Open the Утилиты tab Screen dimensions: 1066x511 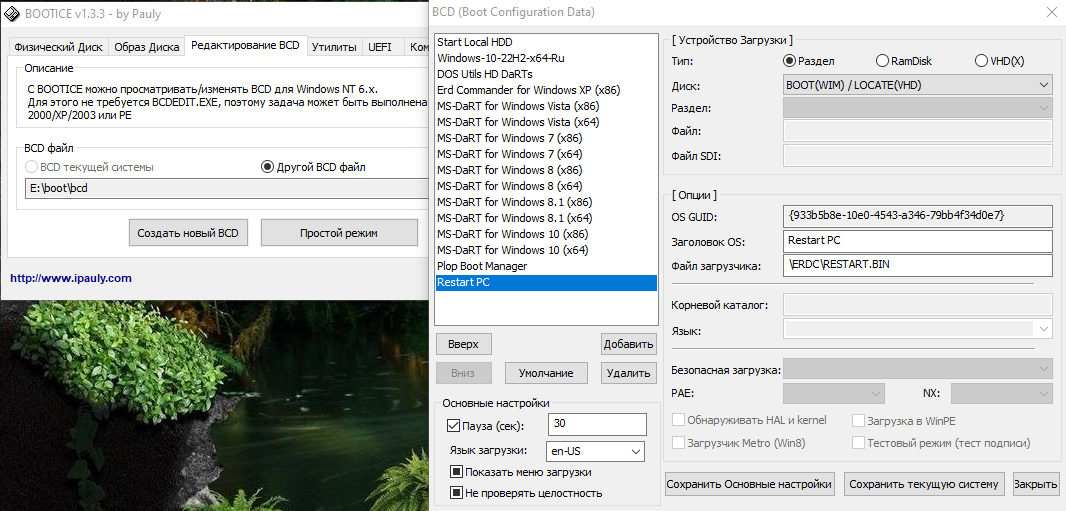[334, 47]
